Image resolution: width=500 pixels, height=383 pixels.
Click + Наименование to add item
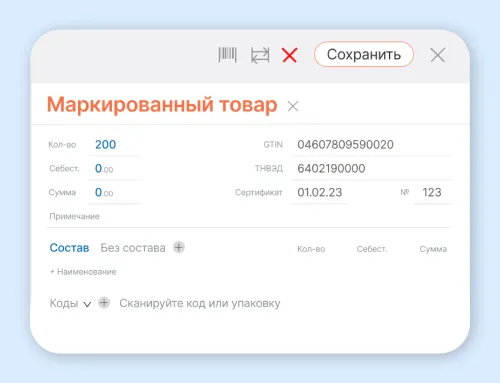(83, 272)
